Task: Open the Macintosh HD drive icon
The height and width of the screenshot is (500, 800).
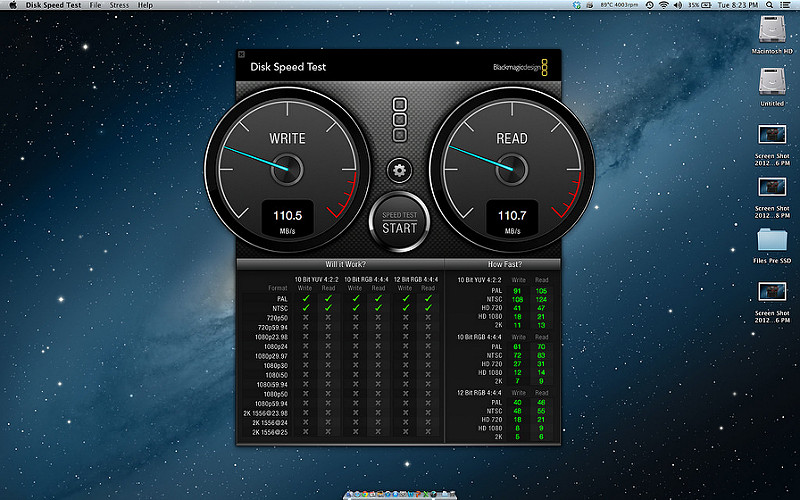Action: [772, 28]
